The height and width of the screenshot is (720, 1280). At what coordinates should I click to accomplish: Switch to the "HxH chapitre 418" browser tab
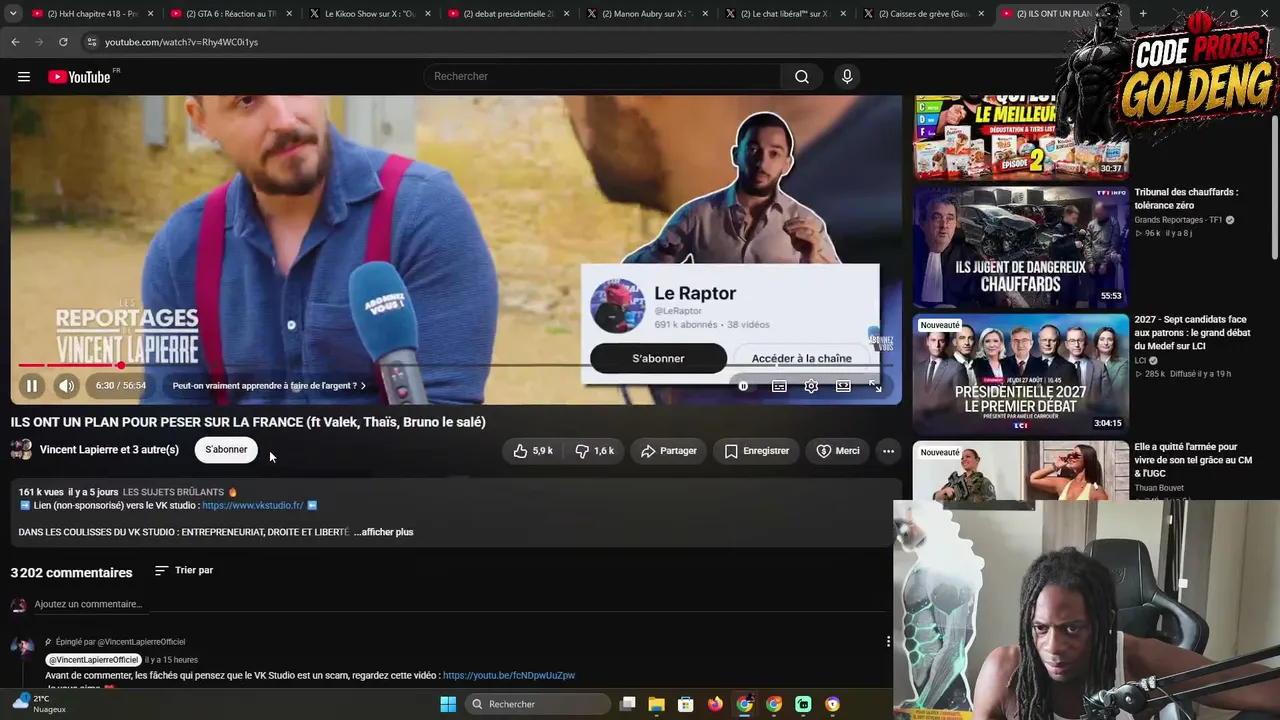tap(92, 14)
